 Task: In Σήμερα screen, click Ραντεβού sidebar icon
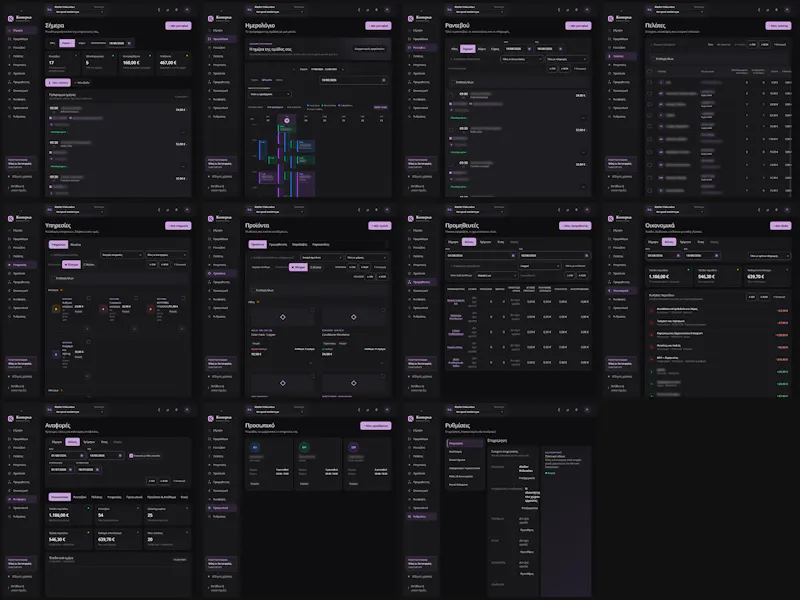click(10, 47)
